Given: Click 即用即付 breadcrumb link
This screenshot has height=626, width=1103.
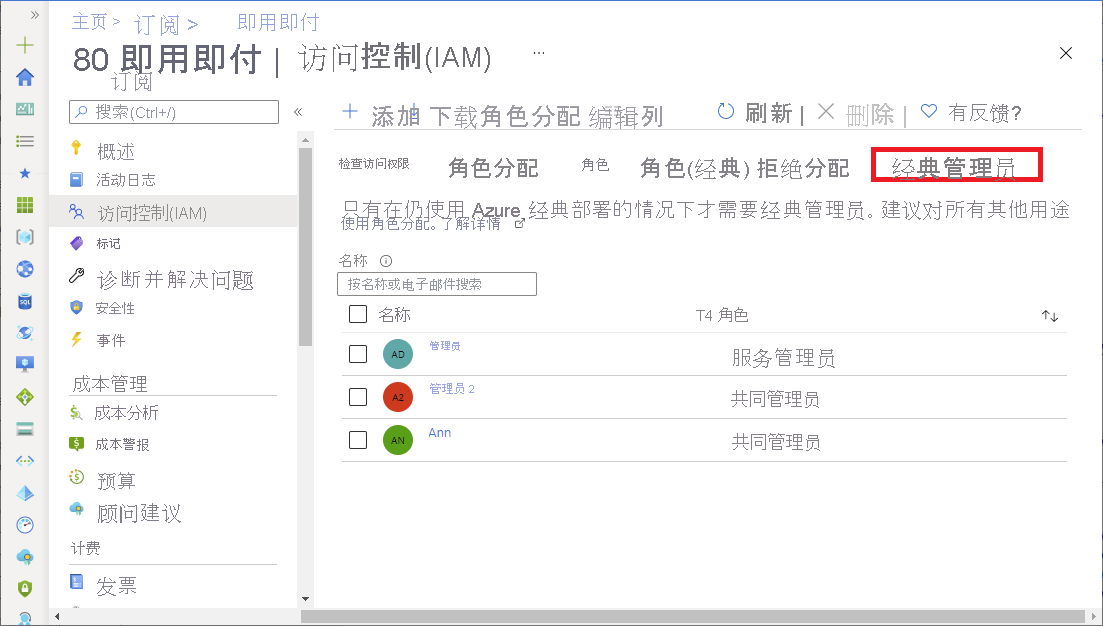Looking at the screenshot, I should (x=279, y=23).
